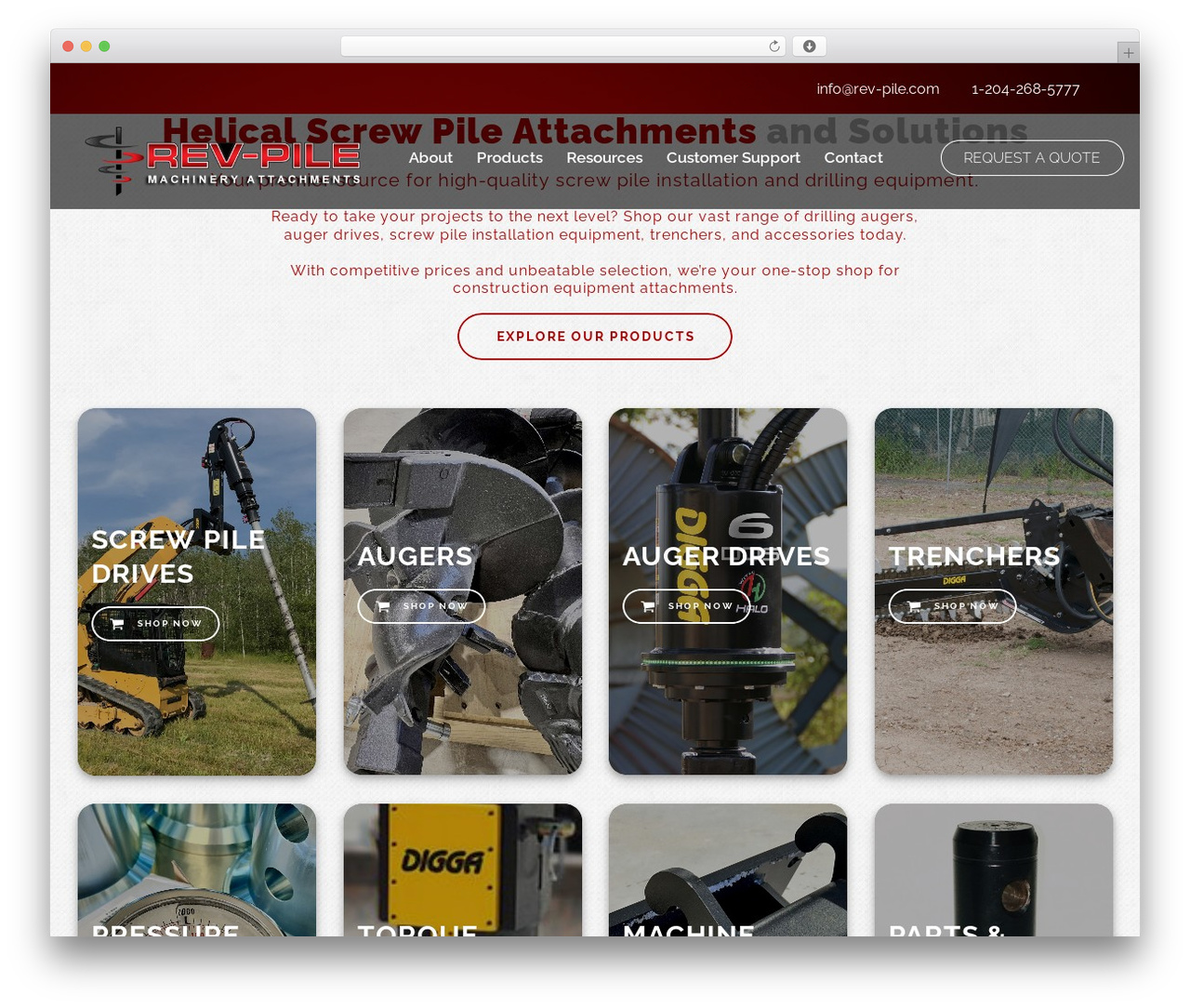Click the browser address bar
The width and height of the screenshot is (1190, 1008).
tap(563, 46)
